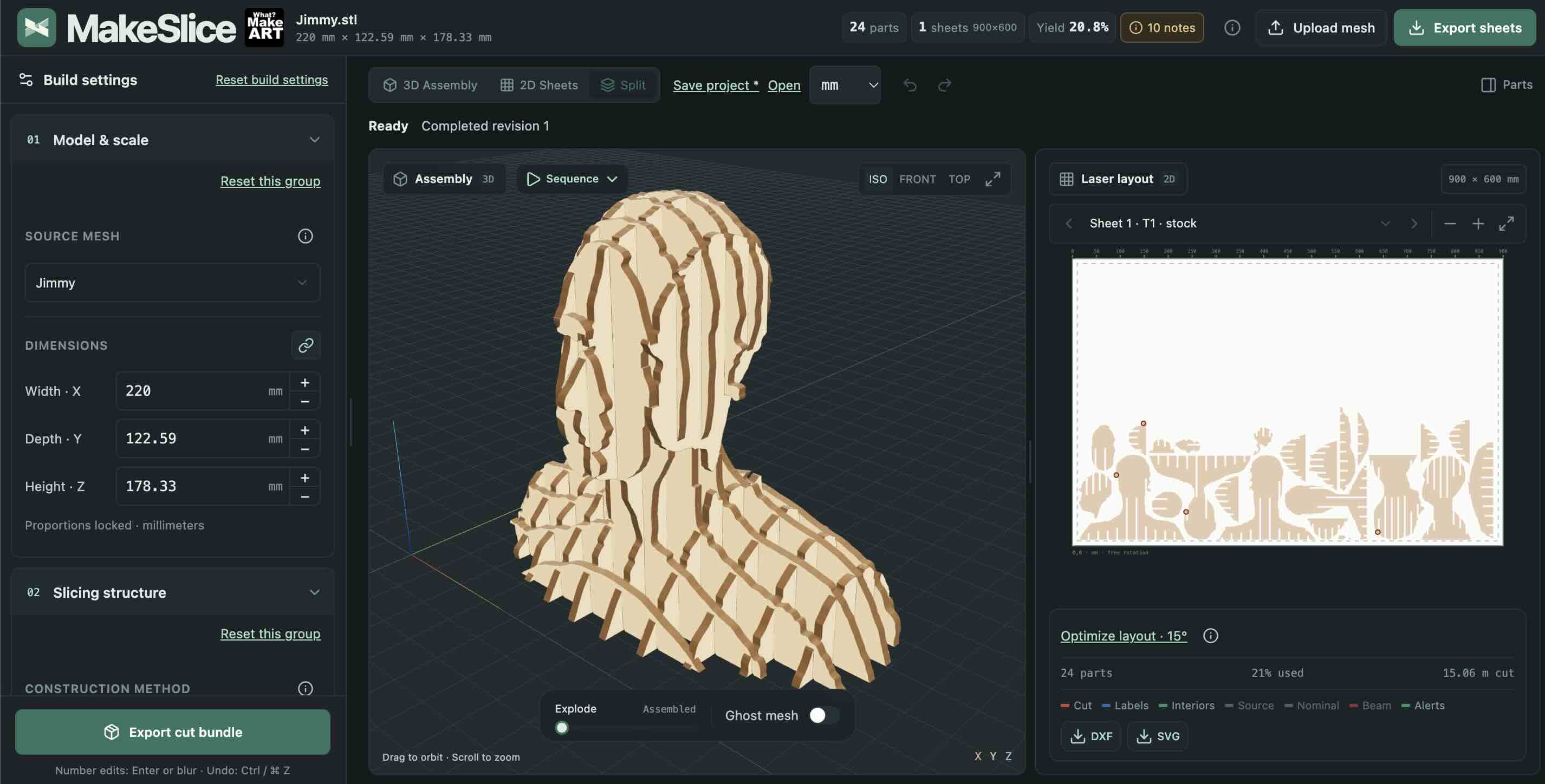Zoom in on the laser layout sheet

(x=1478, y=224)
